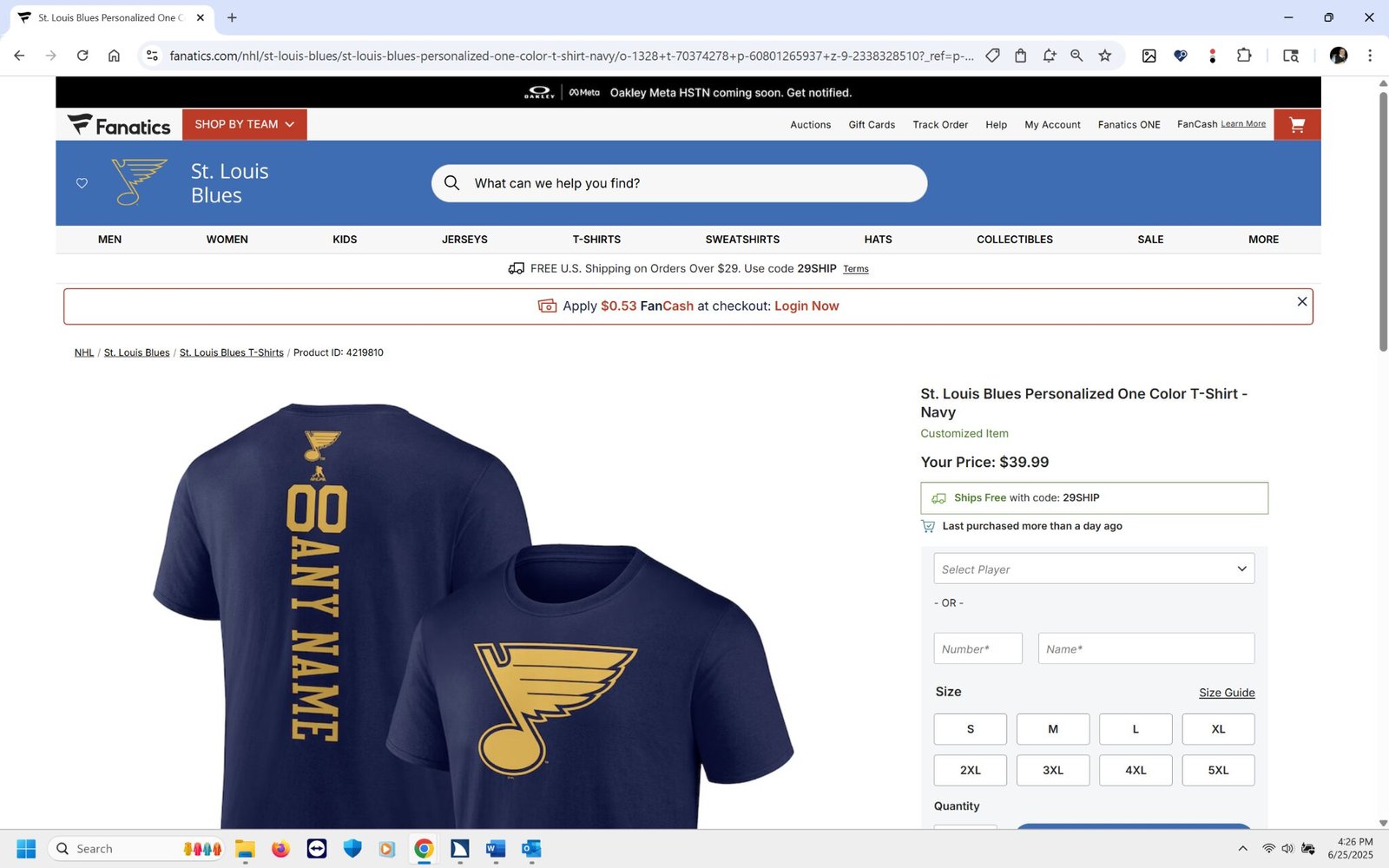This screenshot has width=1389, height=868.
Task: Open a new browser tab
Action: [232, 17]
